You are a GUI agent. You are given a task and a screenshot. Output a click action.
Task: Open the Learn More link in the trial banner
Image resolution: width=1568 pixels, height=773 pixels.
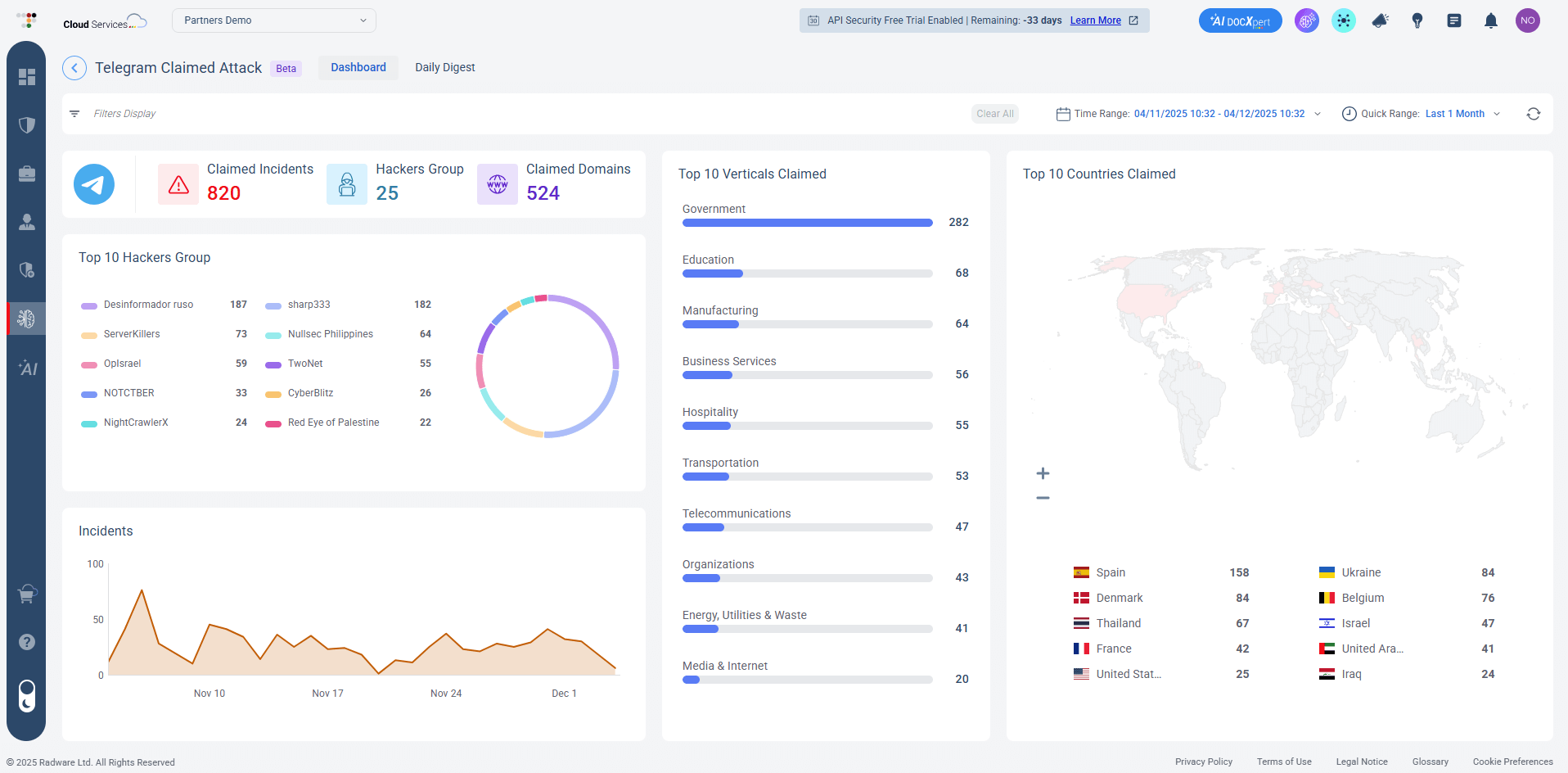click(1096, 20)
